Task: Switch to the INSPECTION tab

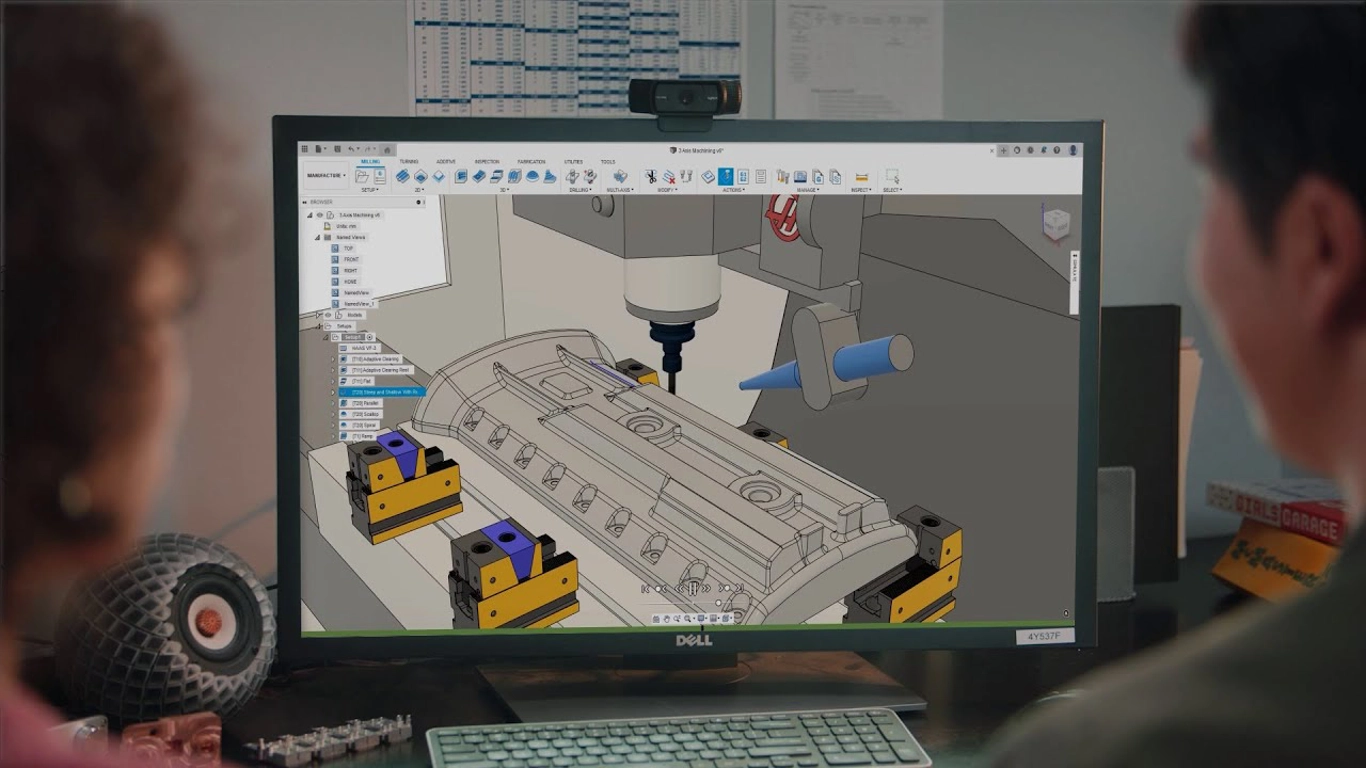Action: coord(487,161)
